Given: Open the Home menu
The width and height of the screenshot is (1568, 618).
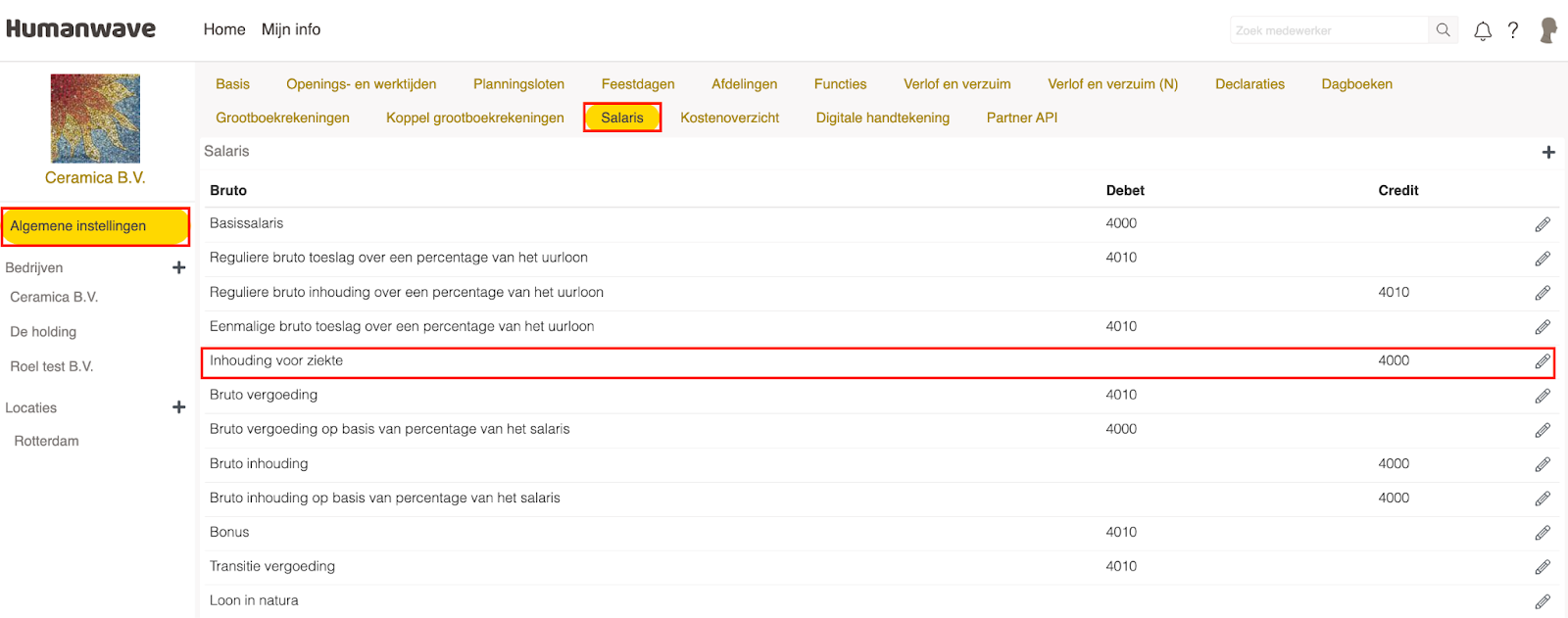Looking at the screenshot, I should coord(224,29).
